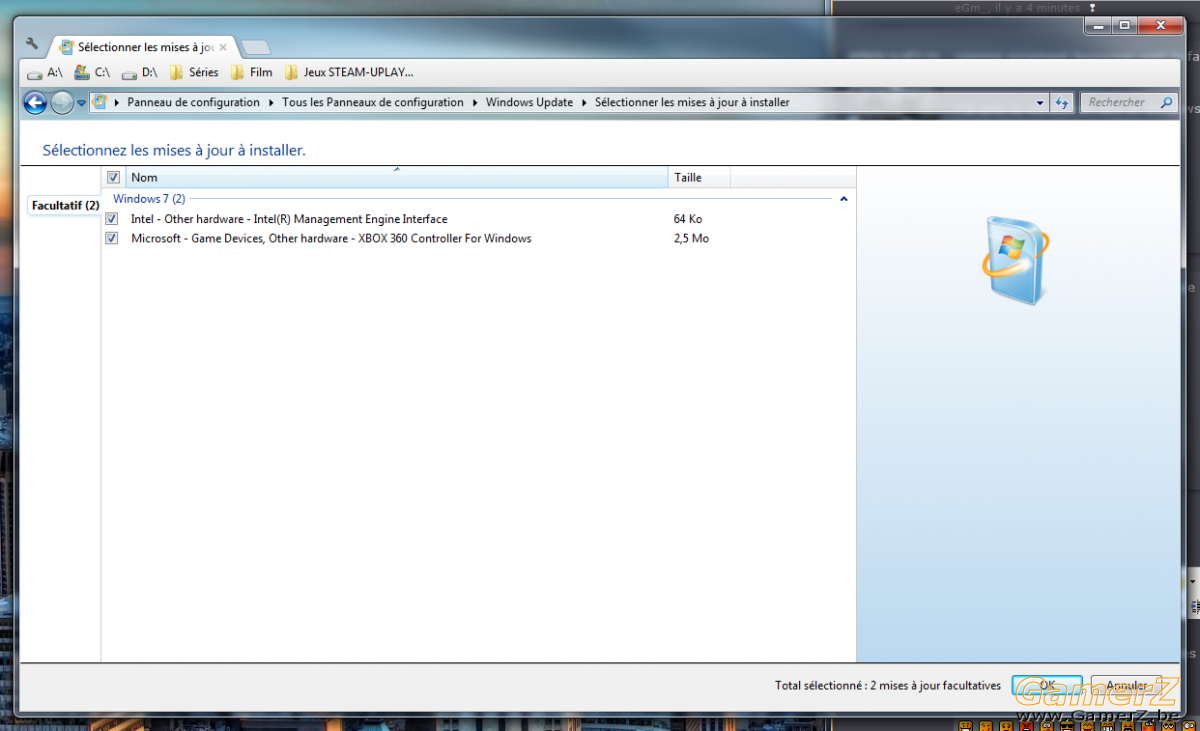Image resolution: width=1200 pixels, height=731 pixels.
Task: Click the 'Sélectionnez les mises à jour à installer.' heading
Action: [174, 150]
